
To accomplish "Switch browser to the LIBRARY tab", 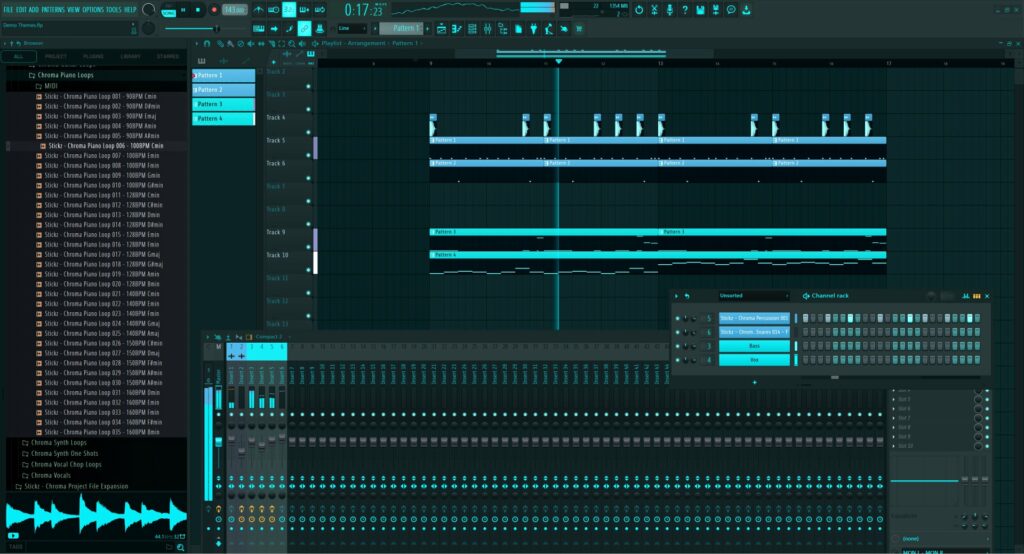I will [x=130, y=56].
